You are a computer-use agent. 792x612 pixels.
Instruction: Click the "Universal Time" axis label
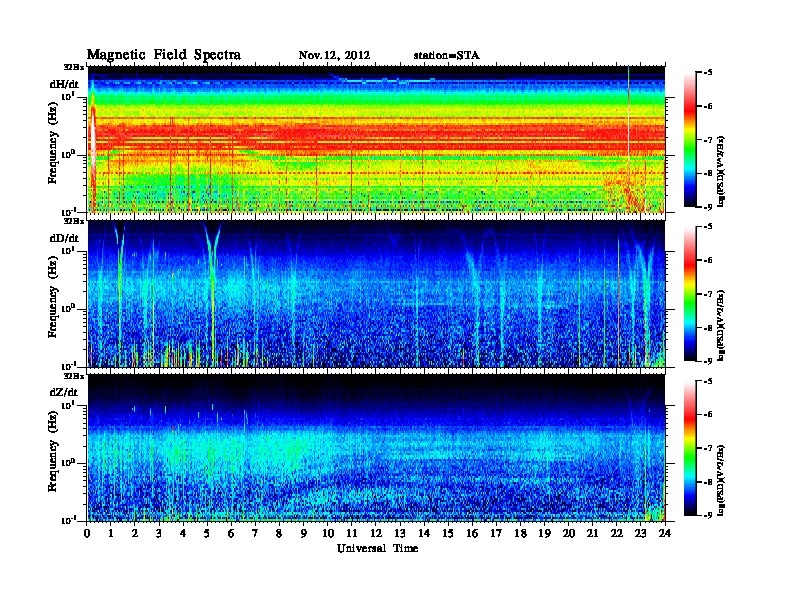click(377, 548)
